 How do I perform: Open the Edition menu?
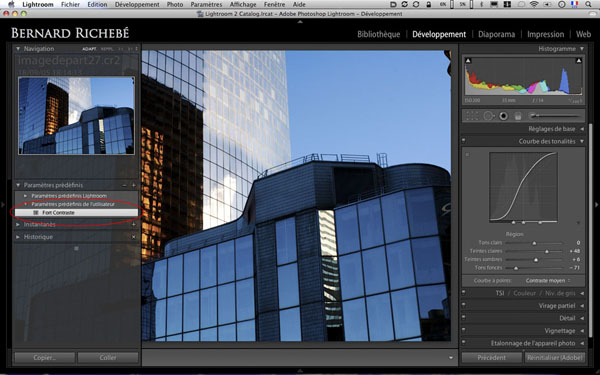point(97,4)
